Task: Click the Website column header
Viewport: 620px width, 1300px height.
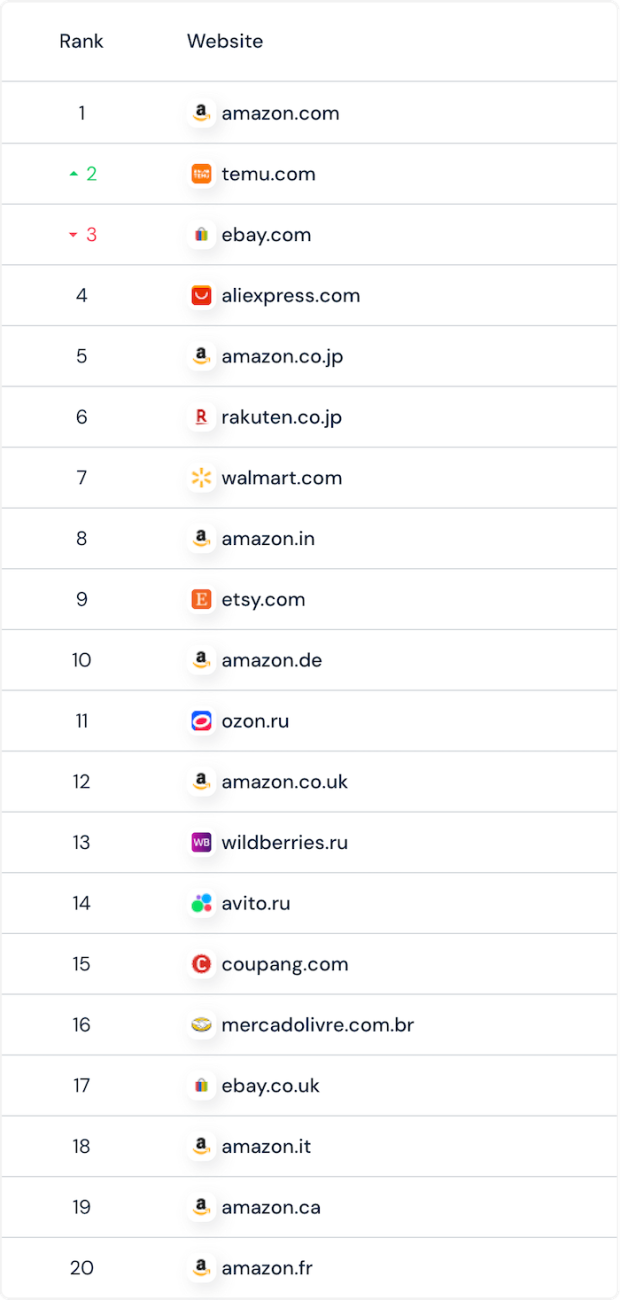Action: pos(224,41)
